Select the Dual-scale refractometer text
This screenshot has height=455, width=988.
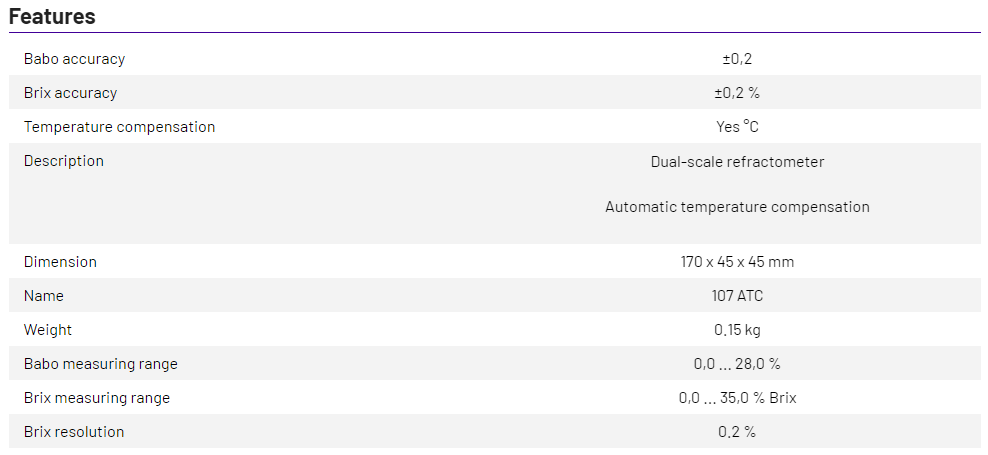[737, 161]
